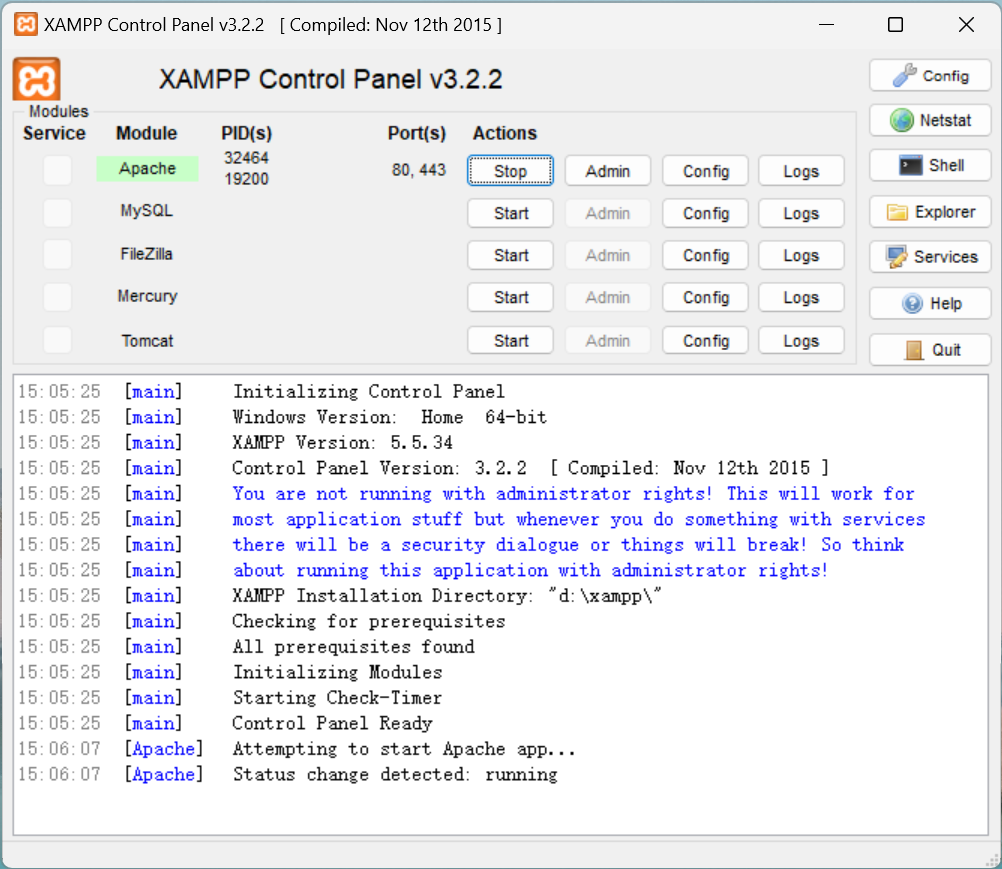This screenshot has width=1002, height=869.
Task: Open FileZilla Config menu
Action: (x=705, y=255)
